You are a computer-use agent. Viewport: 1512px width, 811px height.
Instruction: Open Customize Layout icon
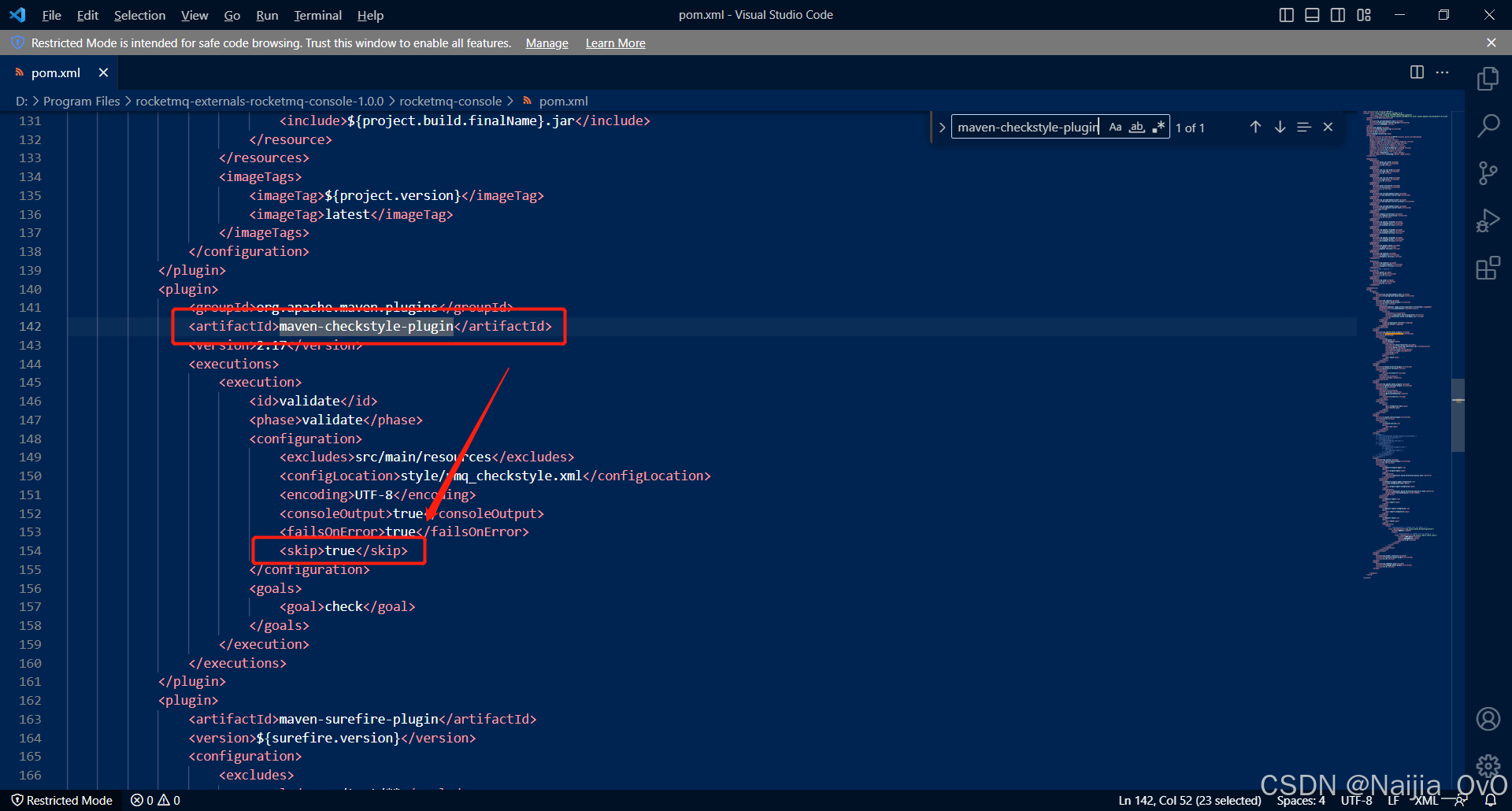click(x=1364, y=15)
